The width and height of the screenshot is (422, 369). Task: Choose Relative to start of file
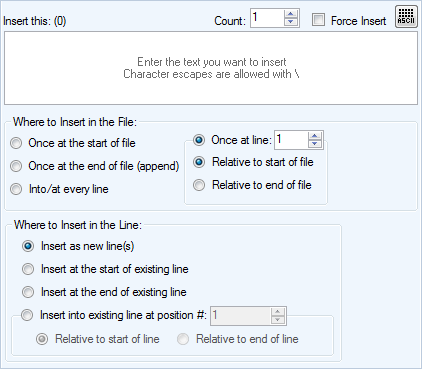pyautogui.click(x=253, y=162)
